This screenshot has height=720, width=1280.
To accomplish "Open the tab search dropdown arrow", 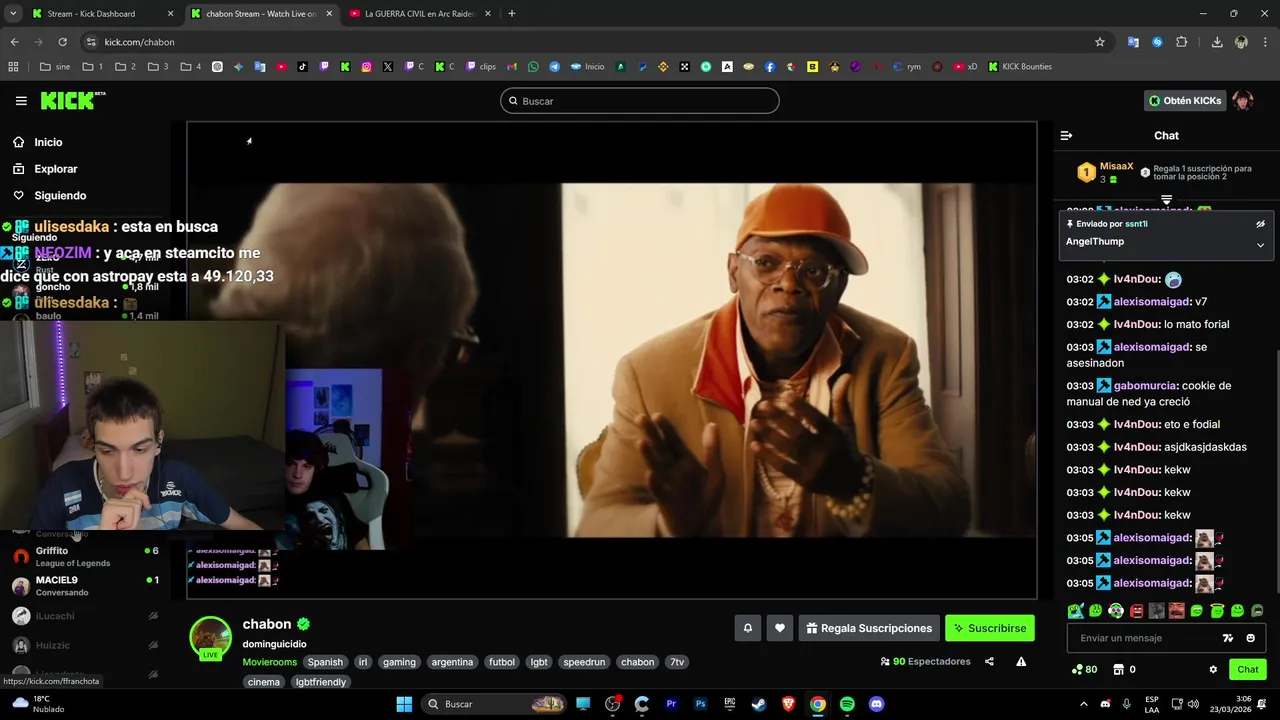I will pyautogui.click(x=13, y=14).
